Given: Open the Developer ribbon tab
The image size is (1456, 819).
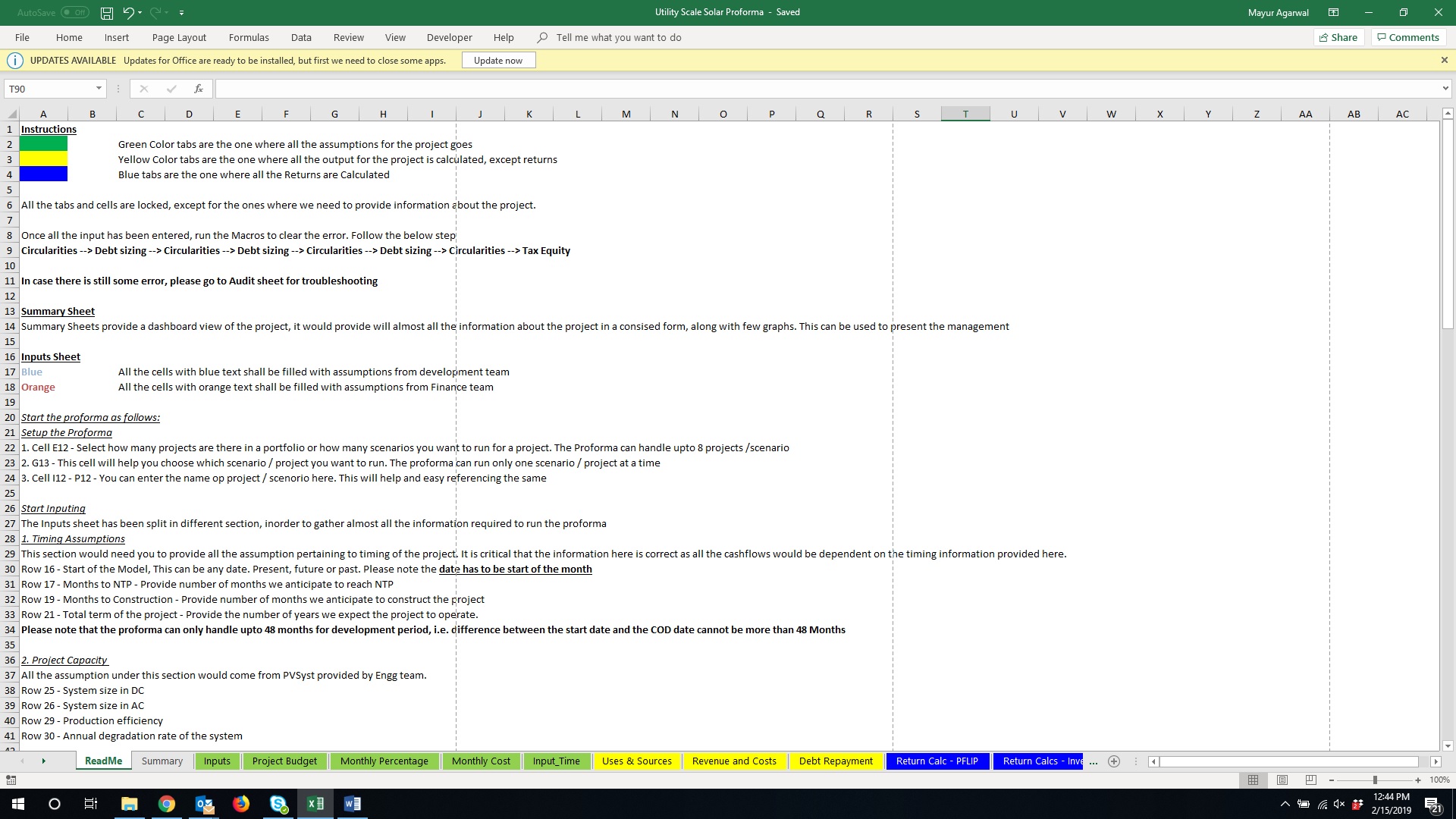Looking at the screenshot, I should 450,37.
